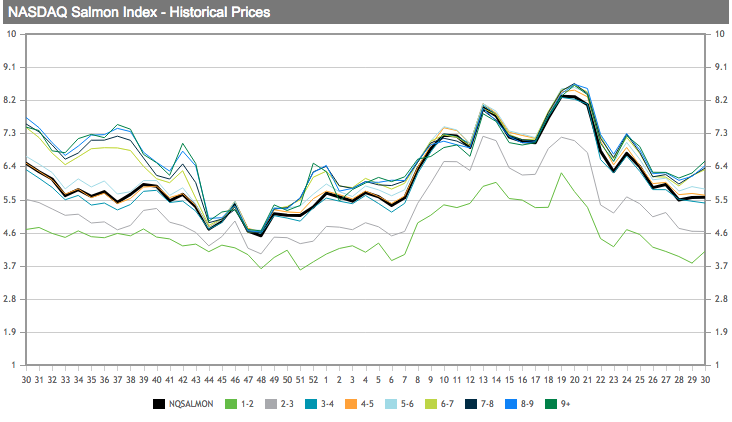The height and width of the screenshot is (422, 732).
Task: Toggle the 1-2 series legend label
Action: (x=247, y=404)
